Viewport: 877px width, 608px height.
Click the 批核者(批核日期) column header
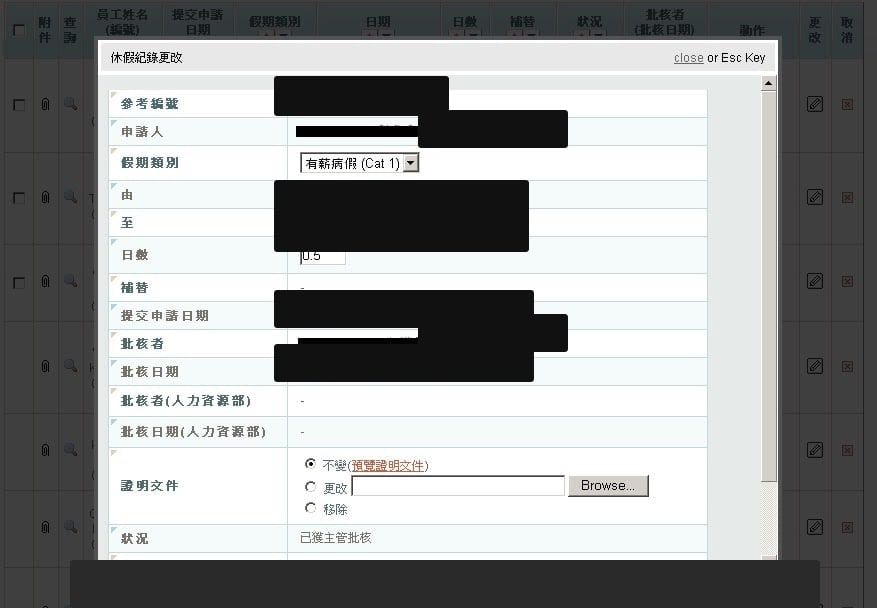point(664,22)
